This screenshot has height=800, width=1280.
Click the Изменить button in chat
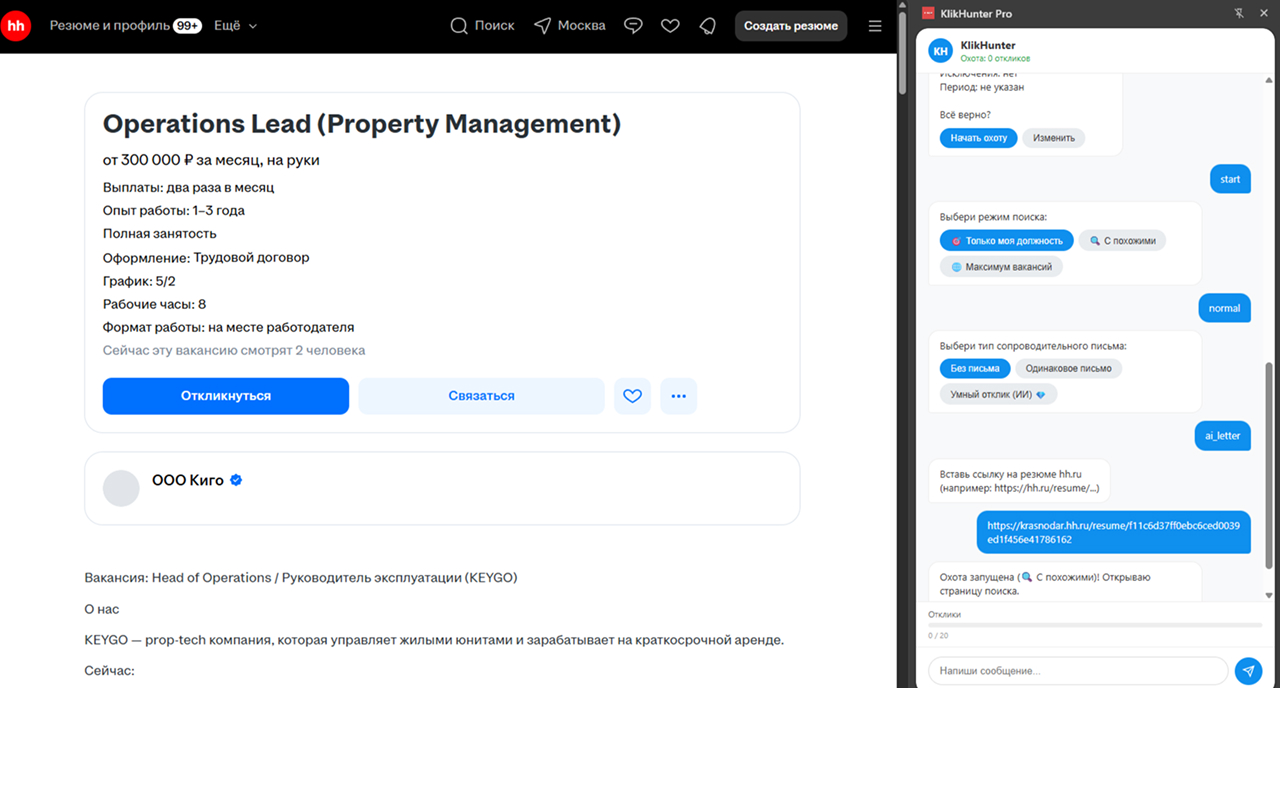(x=1054, y=138)
